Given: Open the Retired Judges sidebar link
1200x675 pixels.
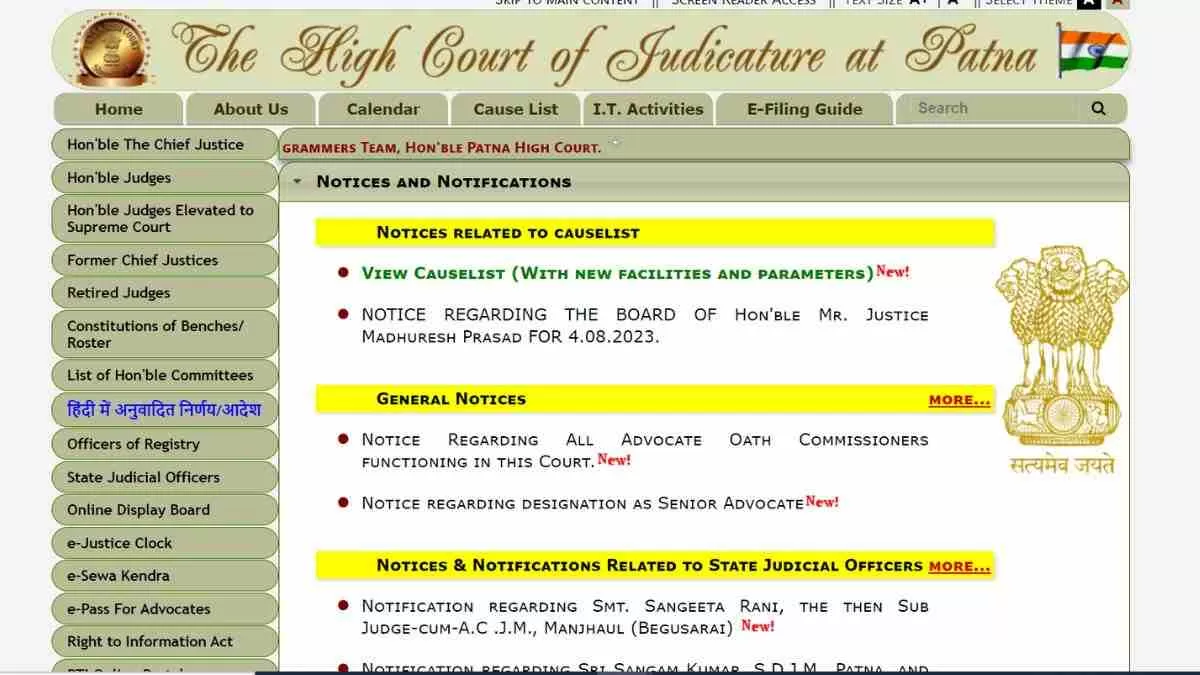Looking at the screenshot, I should 165,293.
